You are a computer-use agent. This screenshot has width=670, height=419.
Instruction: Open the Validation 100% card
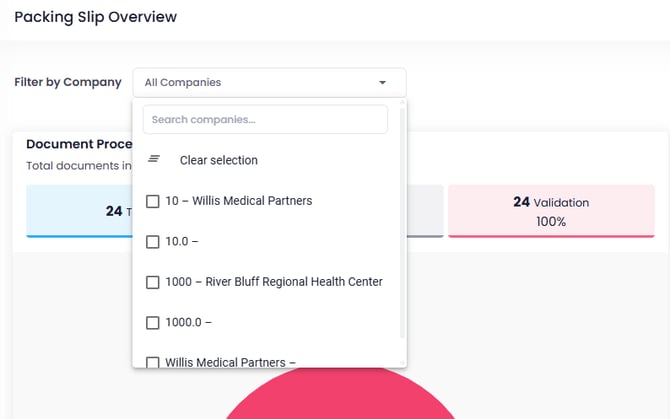551,211
